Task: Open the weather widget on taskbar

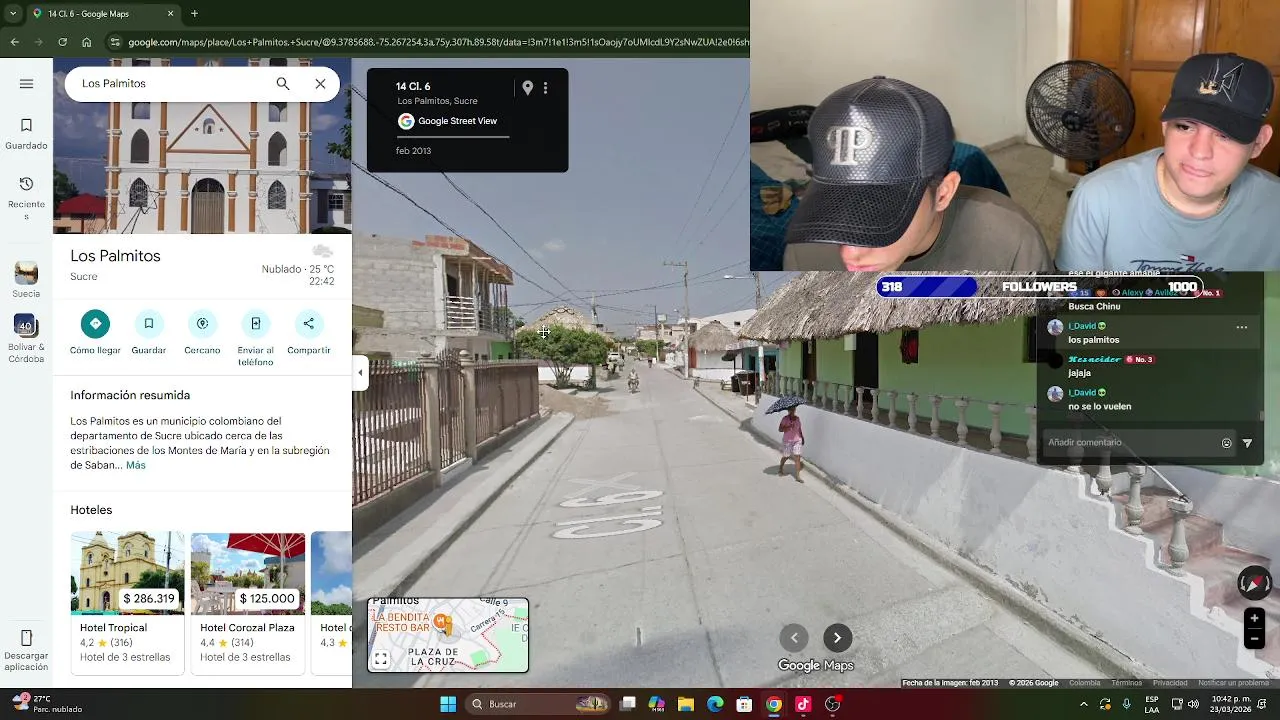Action: click(x=47, y=704)
